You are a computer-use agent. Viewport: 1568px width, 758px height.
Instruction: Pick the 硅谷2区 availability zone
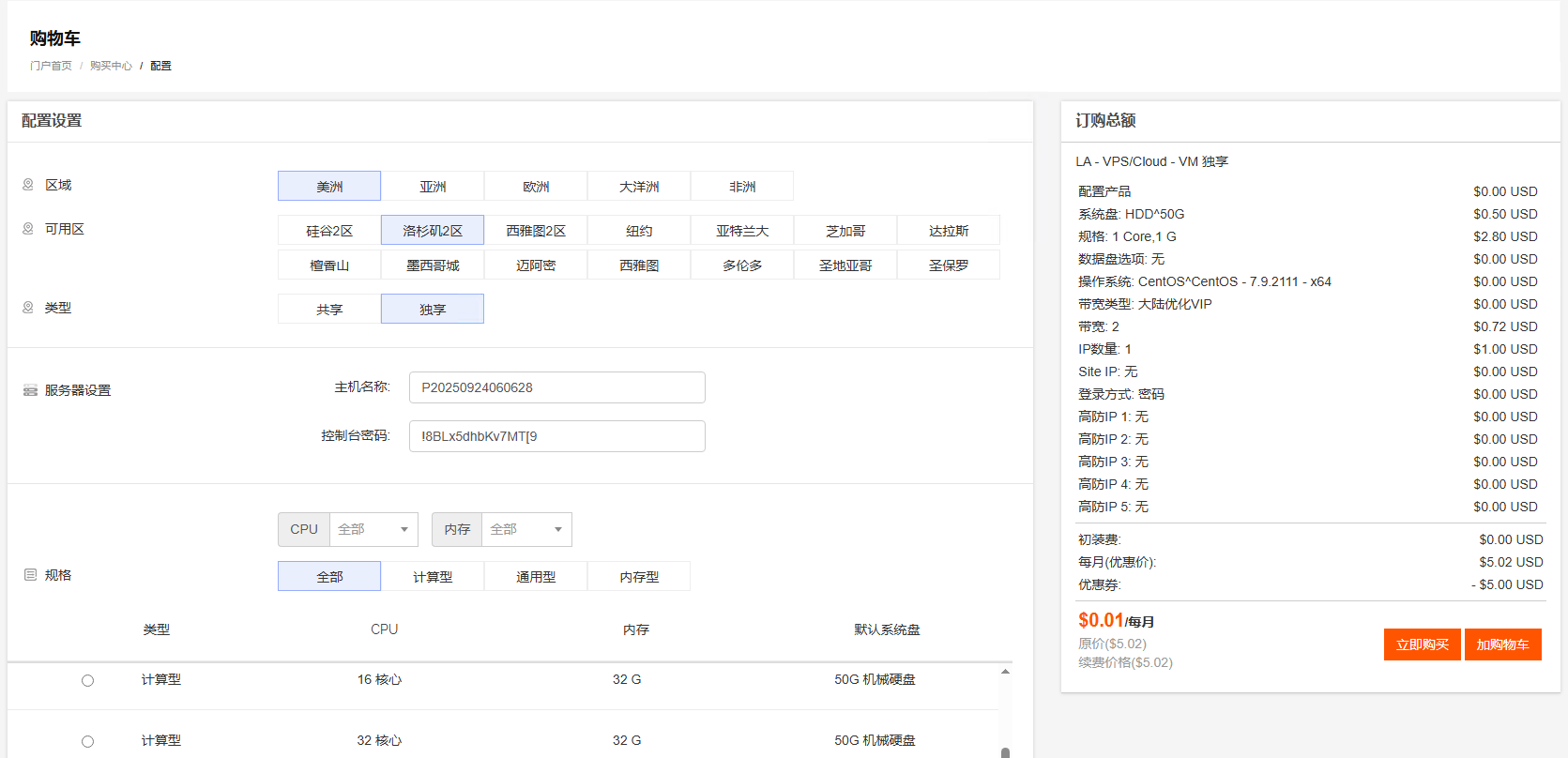pos(329,230)
